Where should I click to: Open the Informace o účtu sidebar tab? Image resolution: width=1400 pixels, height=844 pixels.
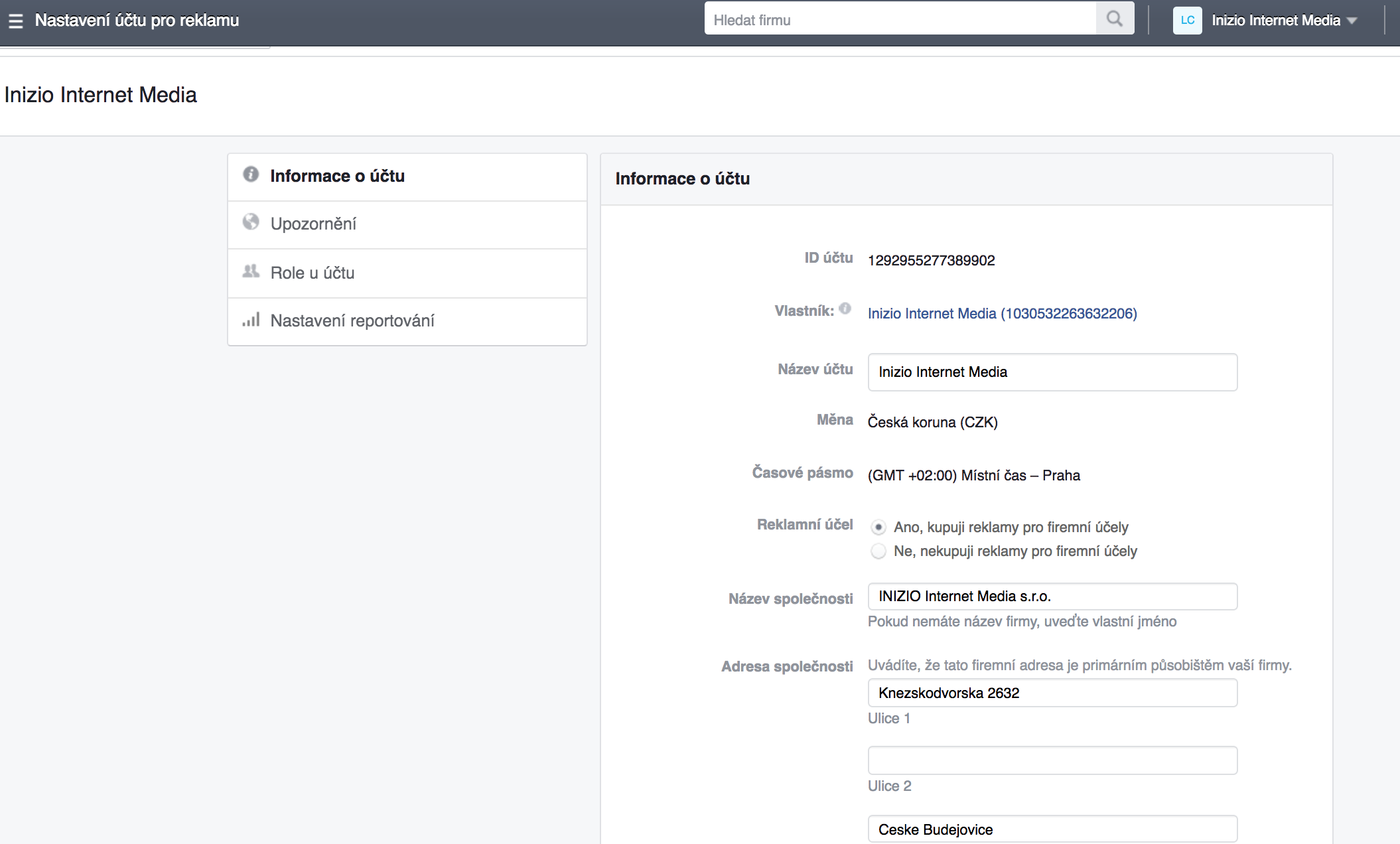click(407, 177)
